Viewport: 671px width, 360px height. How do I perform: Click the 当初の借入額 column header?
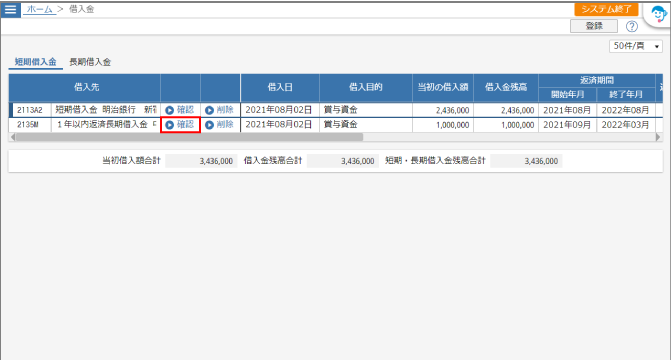[x=443, y=87]
